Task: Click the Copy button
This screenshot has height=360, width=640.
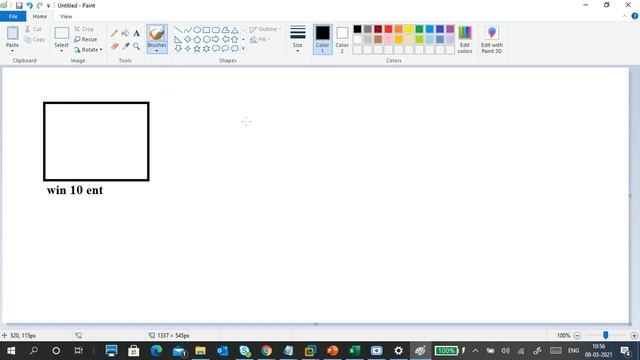Action: point(34,39)
